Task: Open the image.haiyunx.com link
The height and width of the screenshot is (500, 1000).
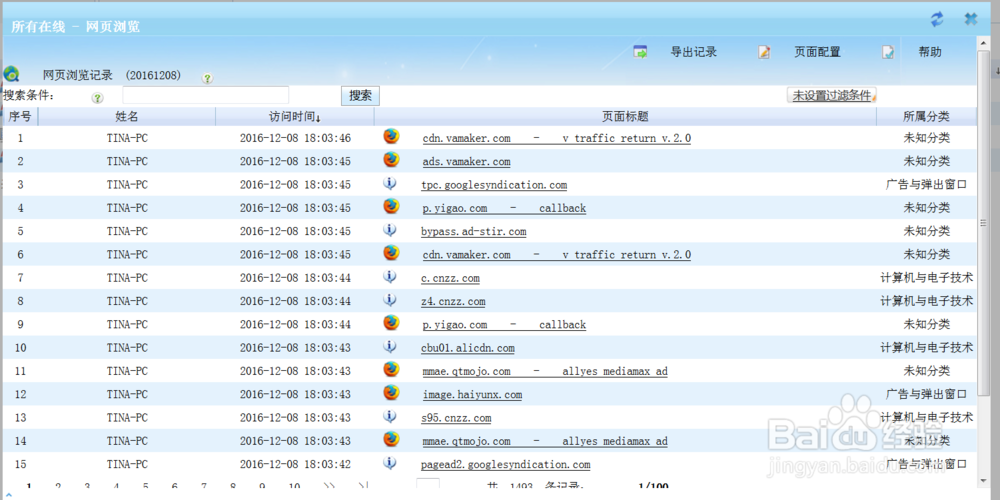Action: [x=472, y=395]
